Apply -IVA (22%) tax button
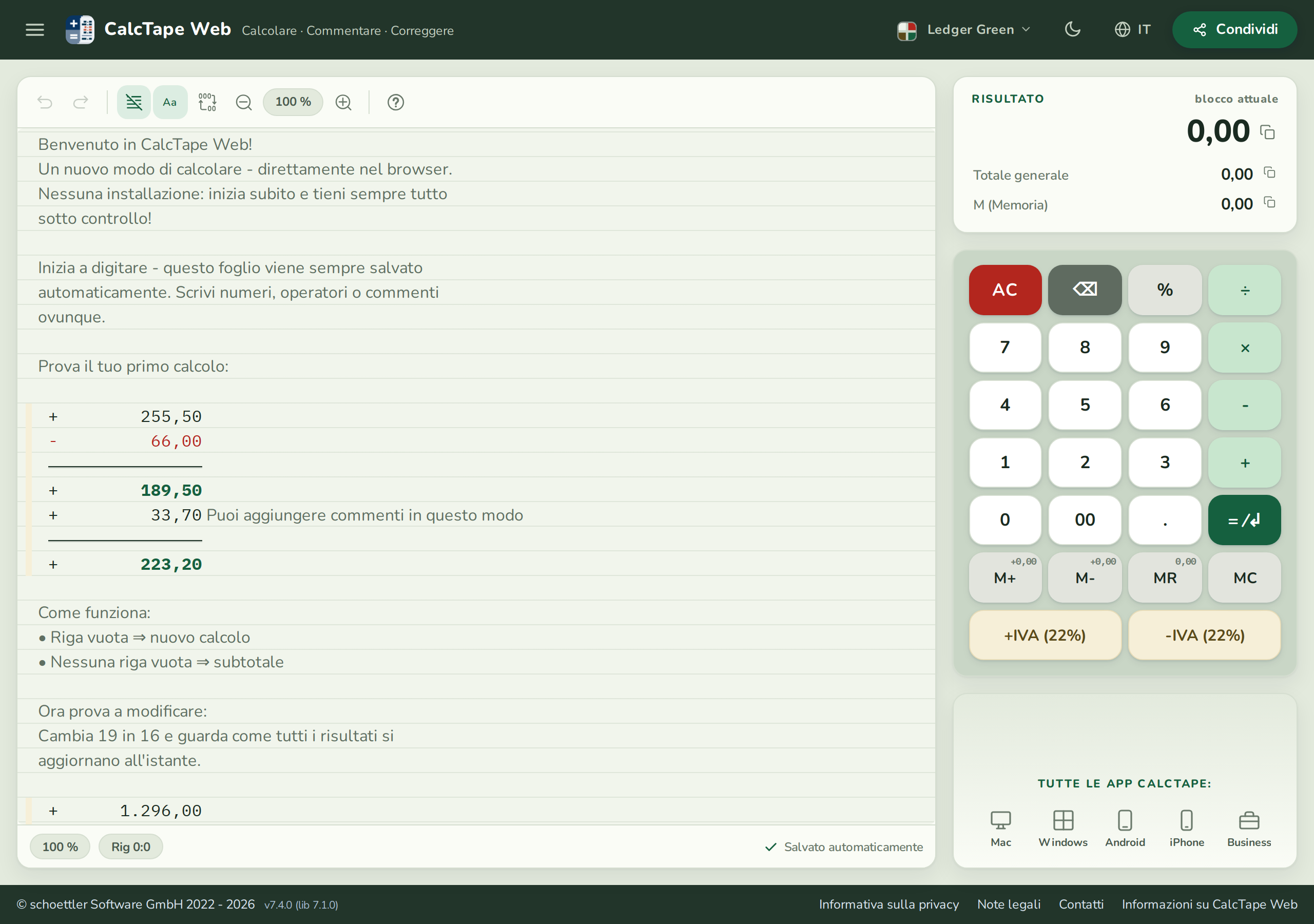 point(1205,636)
